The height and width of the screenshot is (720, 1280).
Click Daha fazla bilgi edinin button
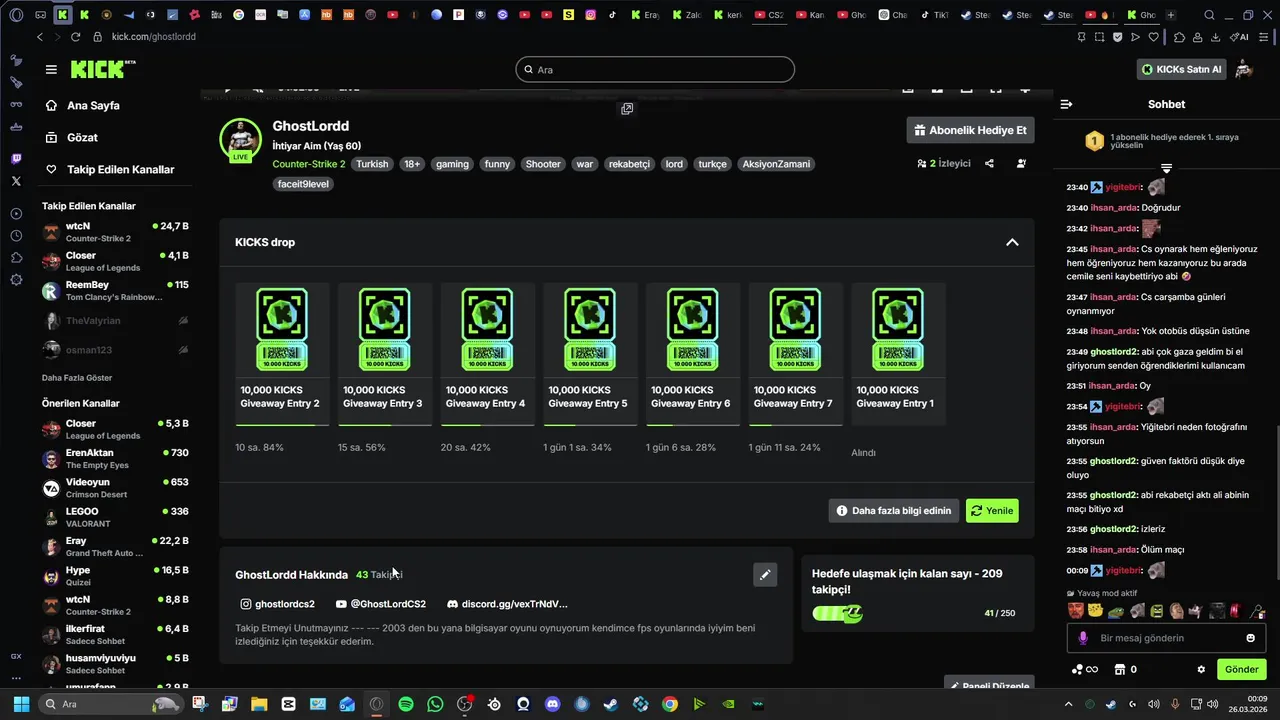click(894, 510)
